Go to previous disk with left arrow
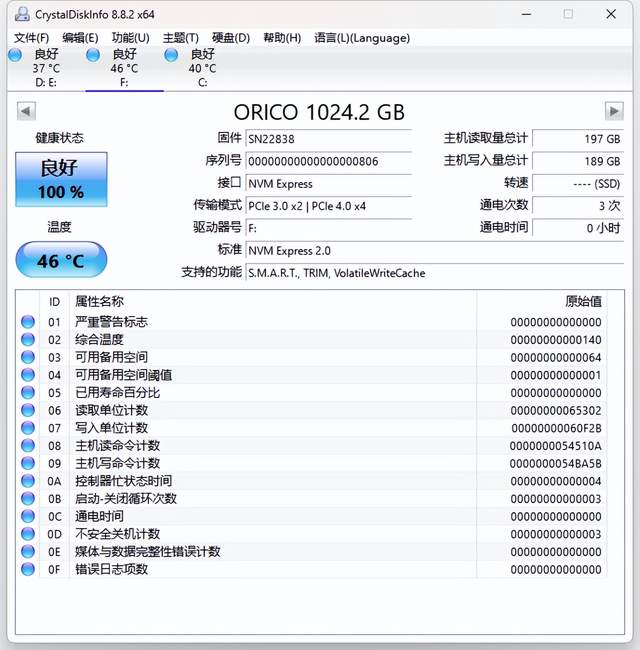 tap(26, 111)
